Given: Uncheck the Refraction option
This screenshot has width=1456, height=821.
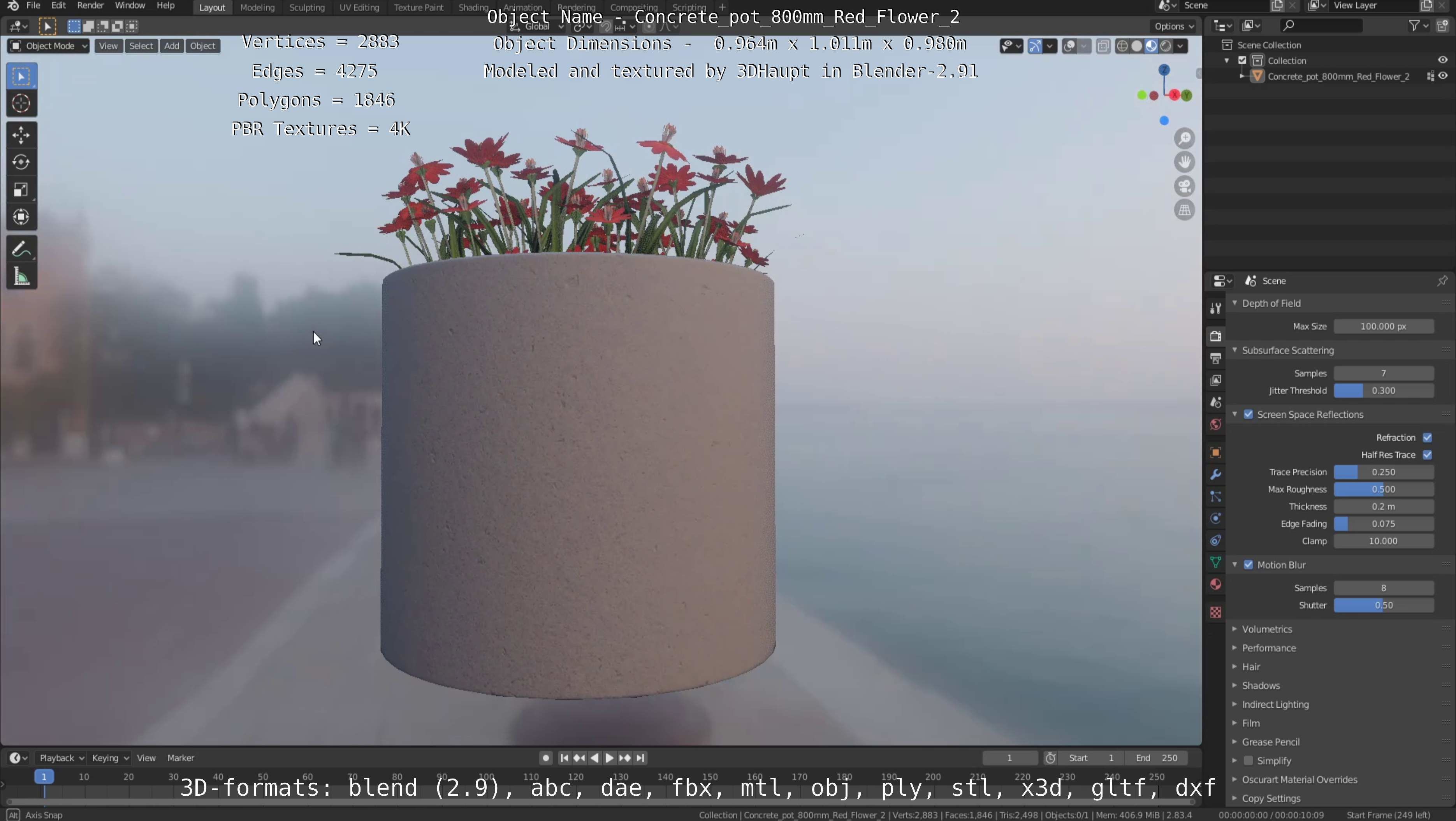Looking at the screenshot, I should coord(1427,438).
